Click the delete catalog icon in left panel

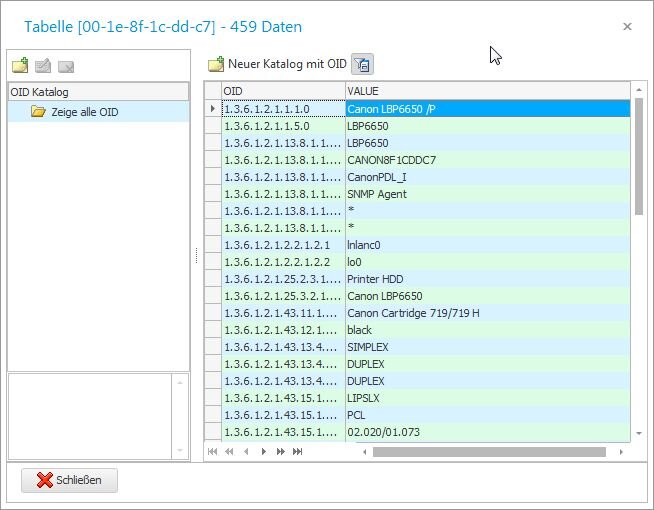click(66, 66)
